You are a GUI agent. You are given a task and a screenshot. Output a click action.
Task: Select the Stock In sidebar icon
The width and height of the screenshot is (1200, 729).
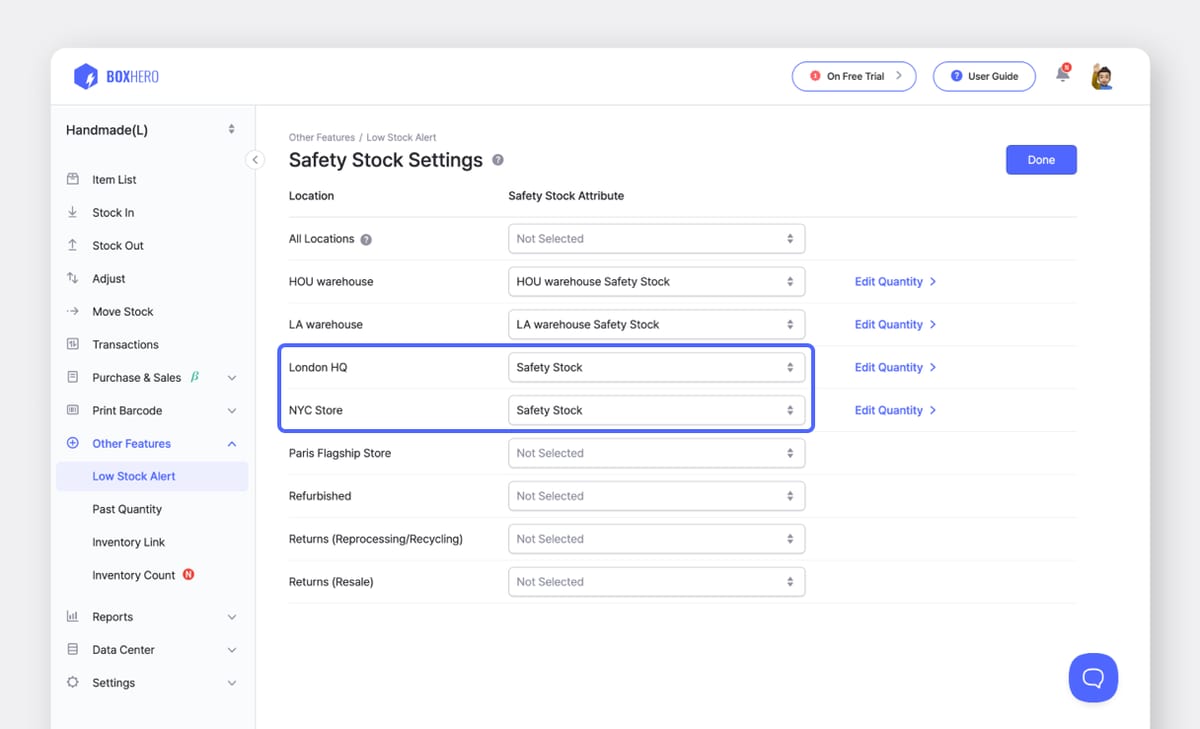tap(71, 212)
